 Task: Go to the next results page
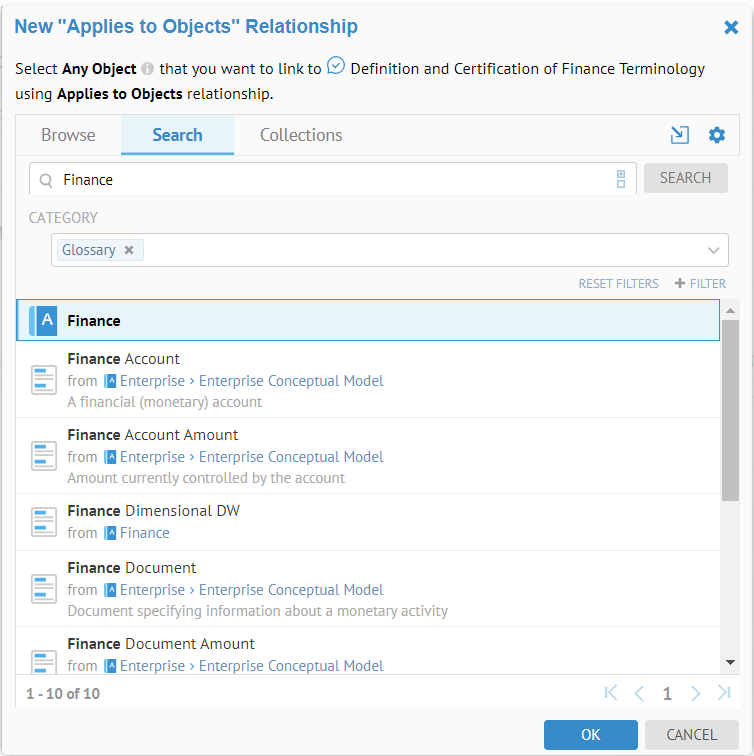696,693
